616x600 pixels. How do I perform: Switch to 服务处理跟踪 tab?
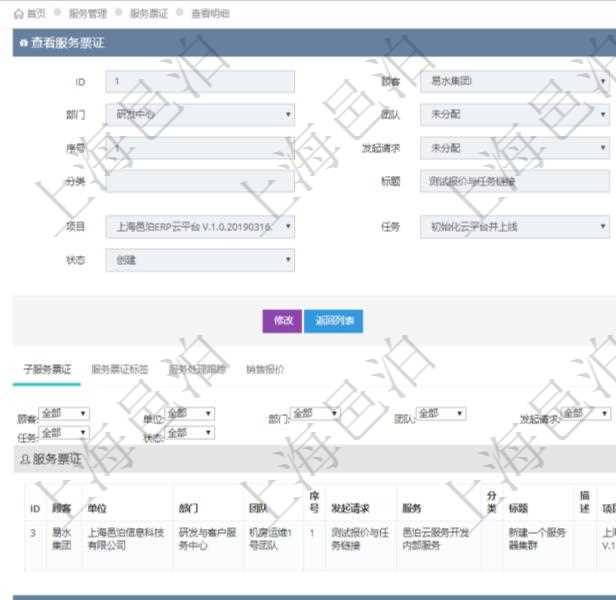click(x=197, y=369)
